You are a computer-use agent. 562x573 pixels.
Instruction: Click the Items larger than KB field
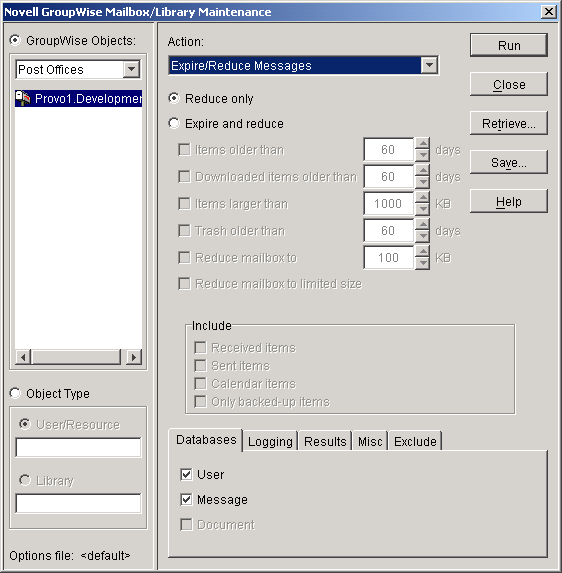click(x=388, y=204)
